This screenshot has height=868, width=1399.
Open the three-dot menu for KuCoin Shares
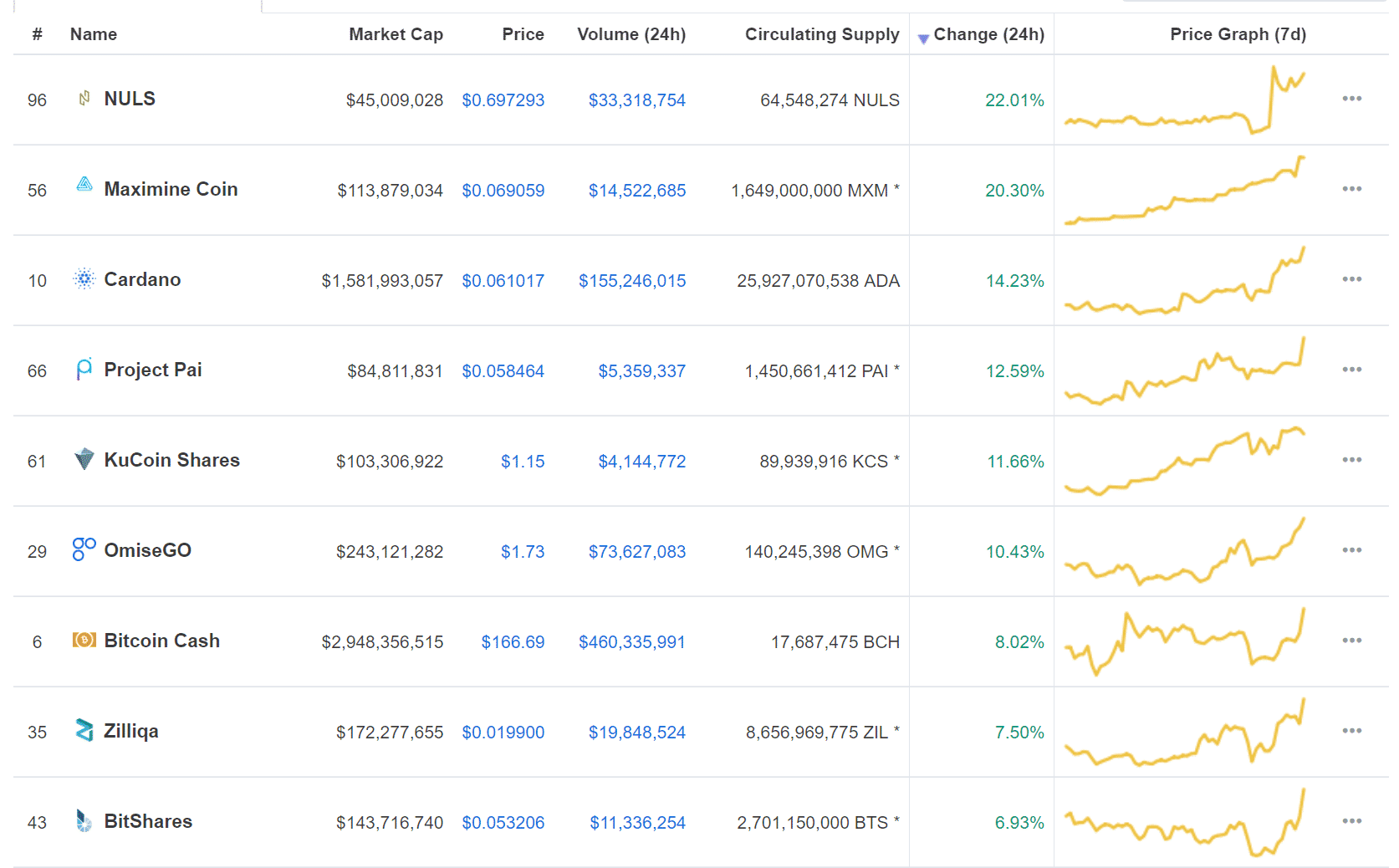(1352, 460)
